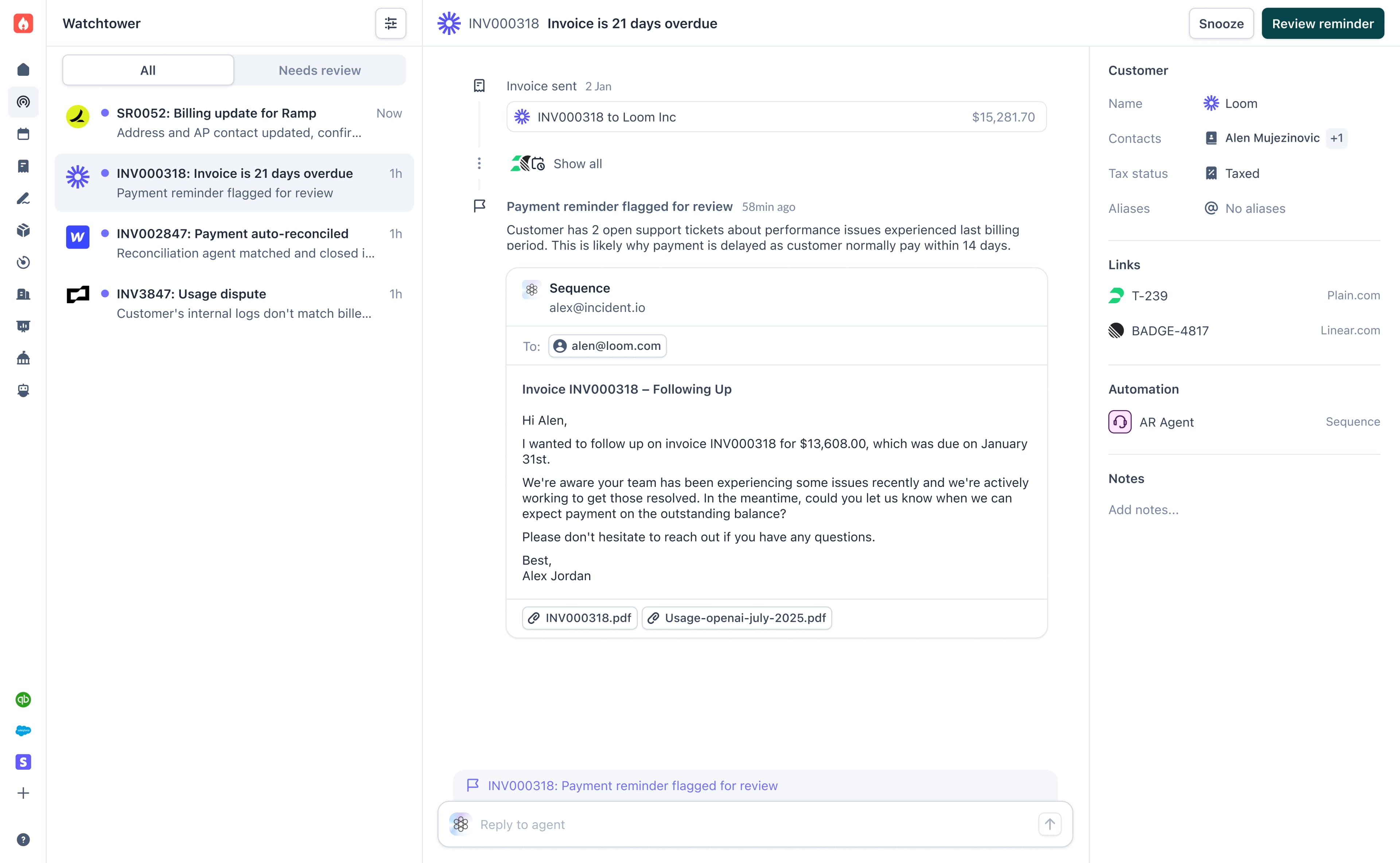The image size is (1400, 863).
Task: Open the filter settings icon beside Watchtower
Action: [x=390, y=23]
